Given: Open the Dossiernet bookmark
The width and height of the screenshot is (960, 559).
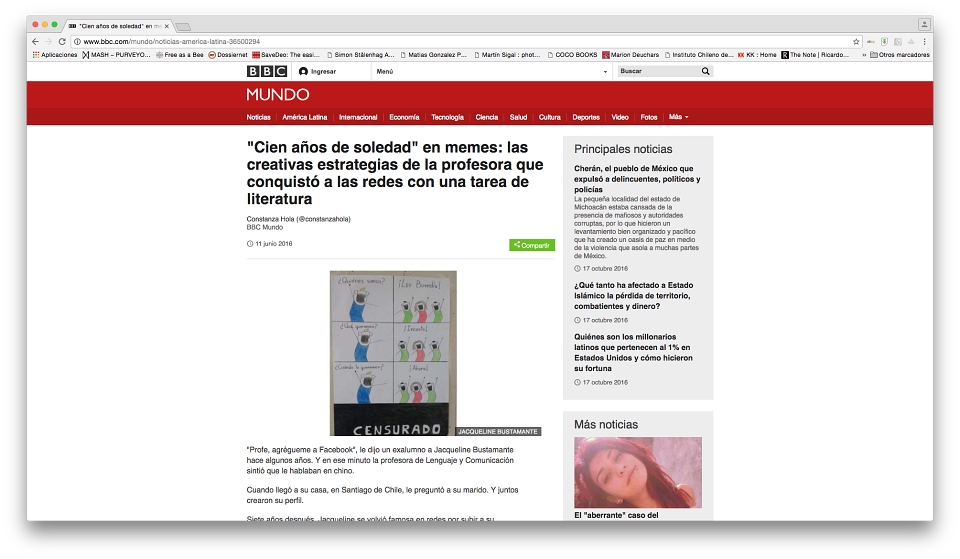Looking at the screenshot, I should [228, 55].
